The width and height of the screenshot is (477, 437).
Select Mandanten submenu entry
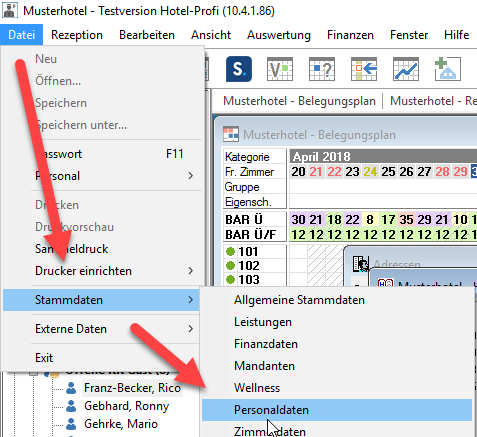[x=337, y=366]
